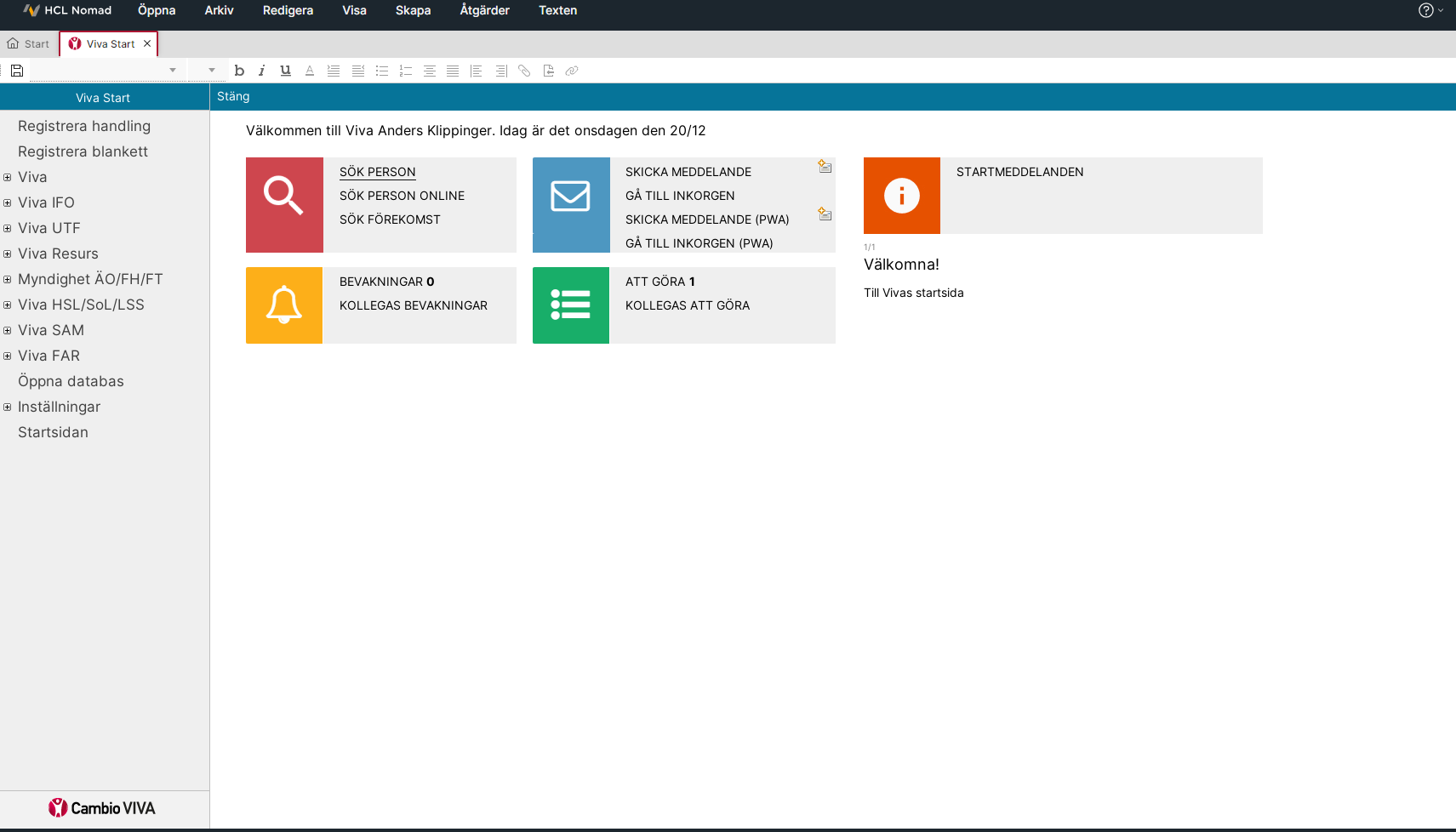The width and height of the screenshot is (1456, 832).
Task: Click the orange info Startmeddelanden tile
Action: pyautogui.click(x=902, y=196)
